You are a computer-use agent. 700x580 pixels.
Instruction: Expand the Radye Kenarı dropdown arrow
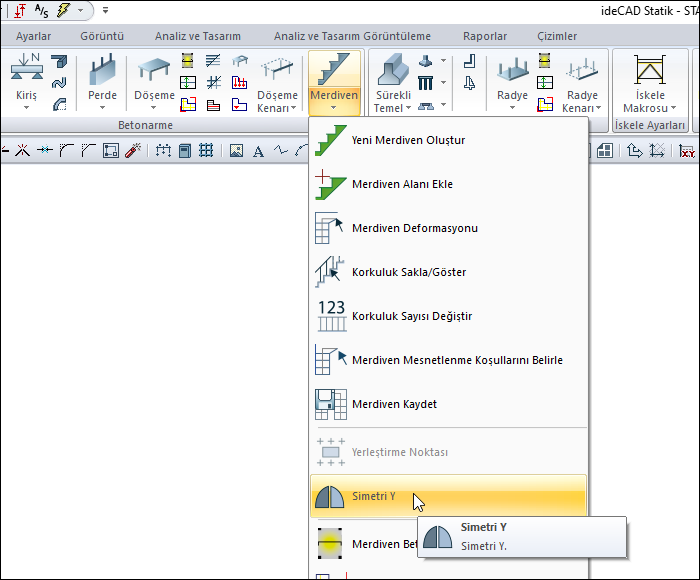[x=598, y=108]
